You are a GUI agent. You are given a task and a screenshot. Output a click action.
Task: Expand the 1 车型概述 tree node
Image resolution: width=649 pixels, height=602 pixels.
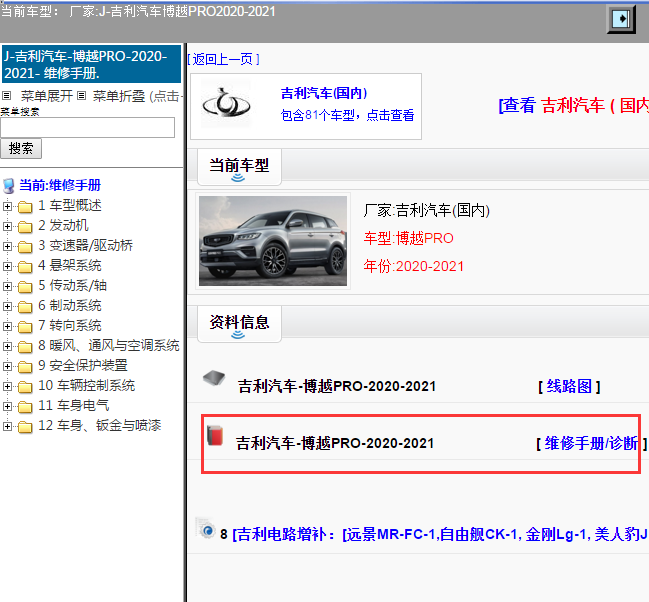click(x=7, y=206)
